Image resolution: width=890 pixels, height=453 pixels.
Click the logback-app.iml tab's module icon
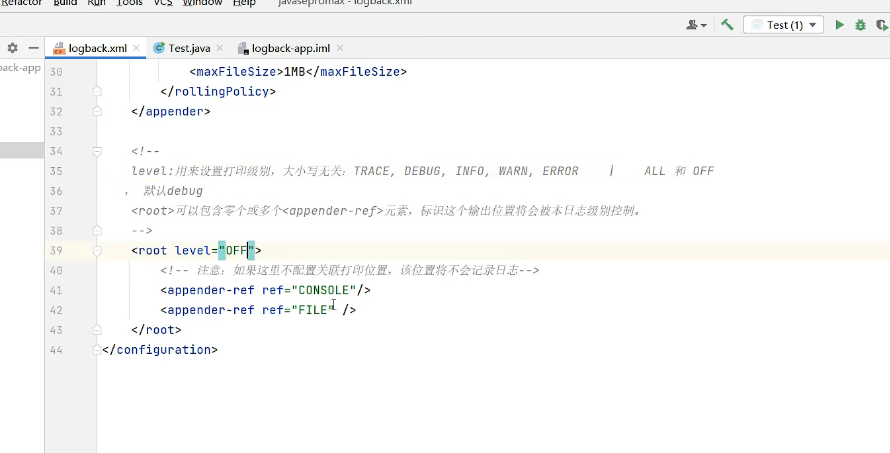[x=243, y=48]
